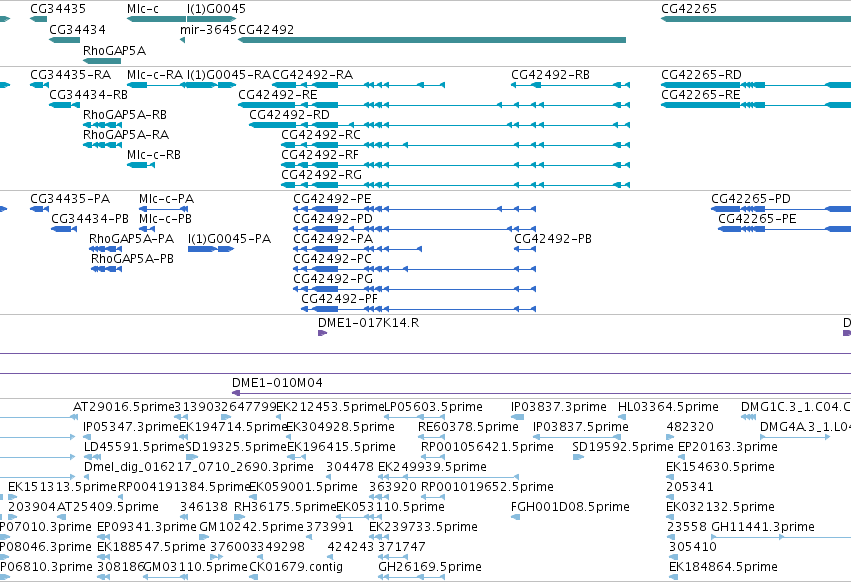Select protein CG42492-PB label
Screen dimensions: 851x582
coord(553,239)
